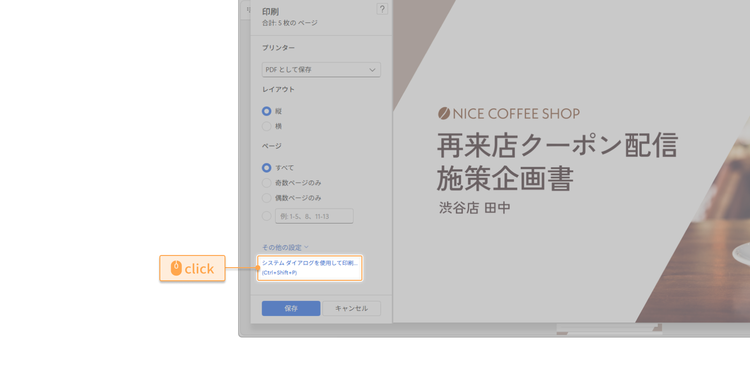Viewport: 750px width, 375px height.
Task: Open the printer dropdown showing PDFとして保存
Action: [321, 69]
